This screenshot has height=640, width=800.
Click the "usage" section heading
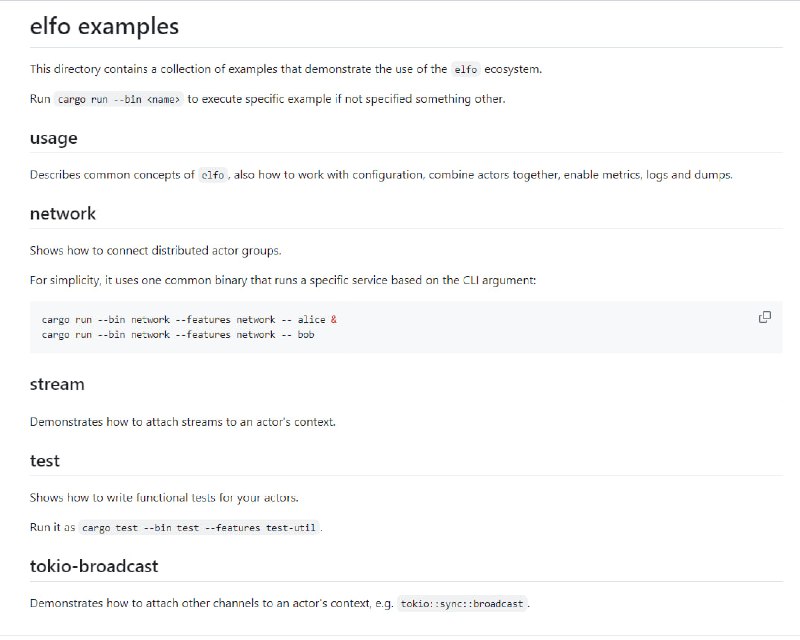tap(53, 138)
